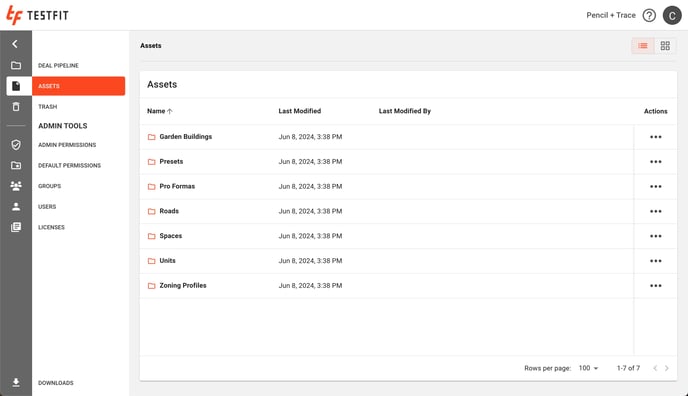Click the Groups people icon

pos(16,186)
